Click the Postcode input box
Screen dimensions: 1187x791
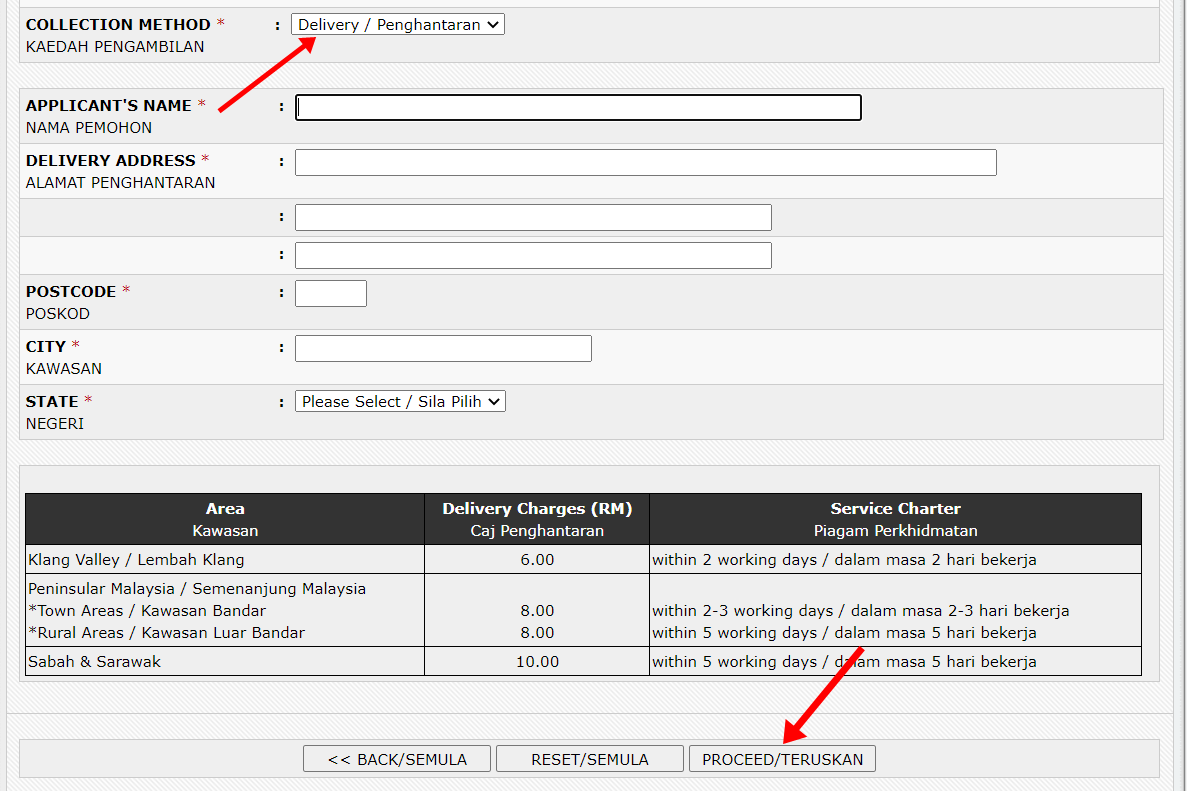331,294
